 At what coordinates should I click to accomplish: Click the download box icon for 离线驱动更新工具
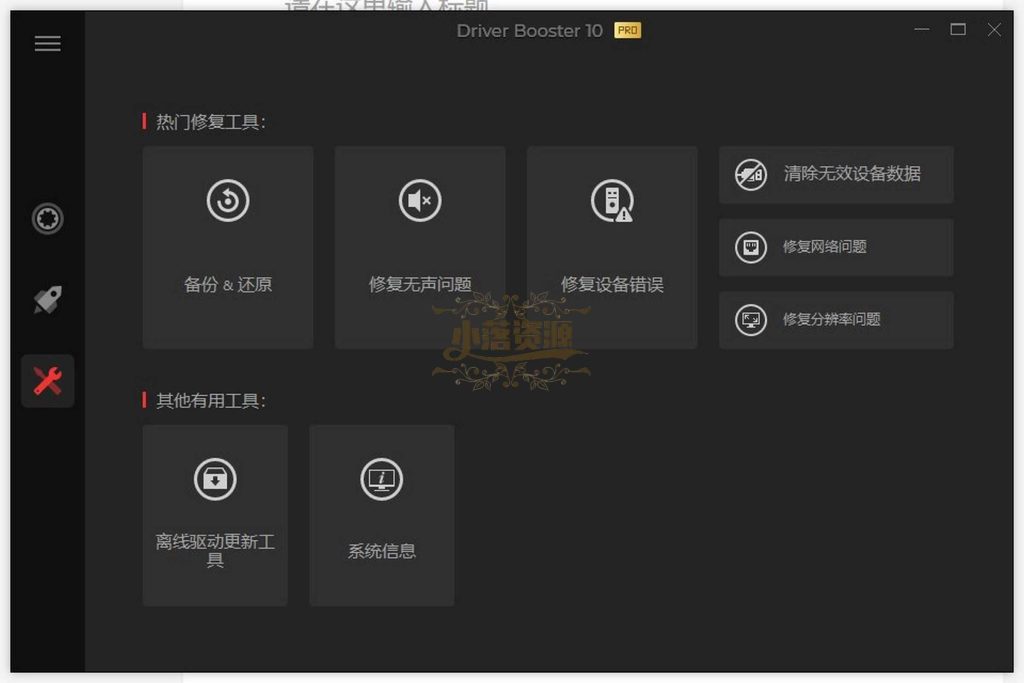(215, 479)
